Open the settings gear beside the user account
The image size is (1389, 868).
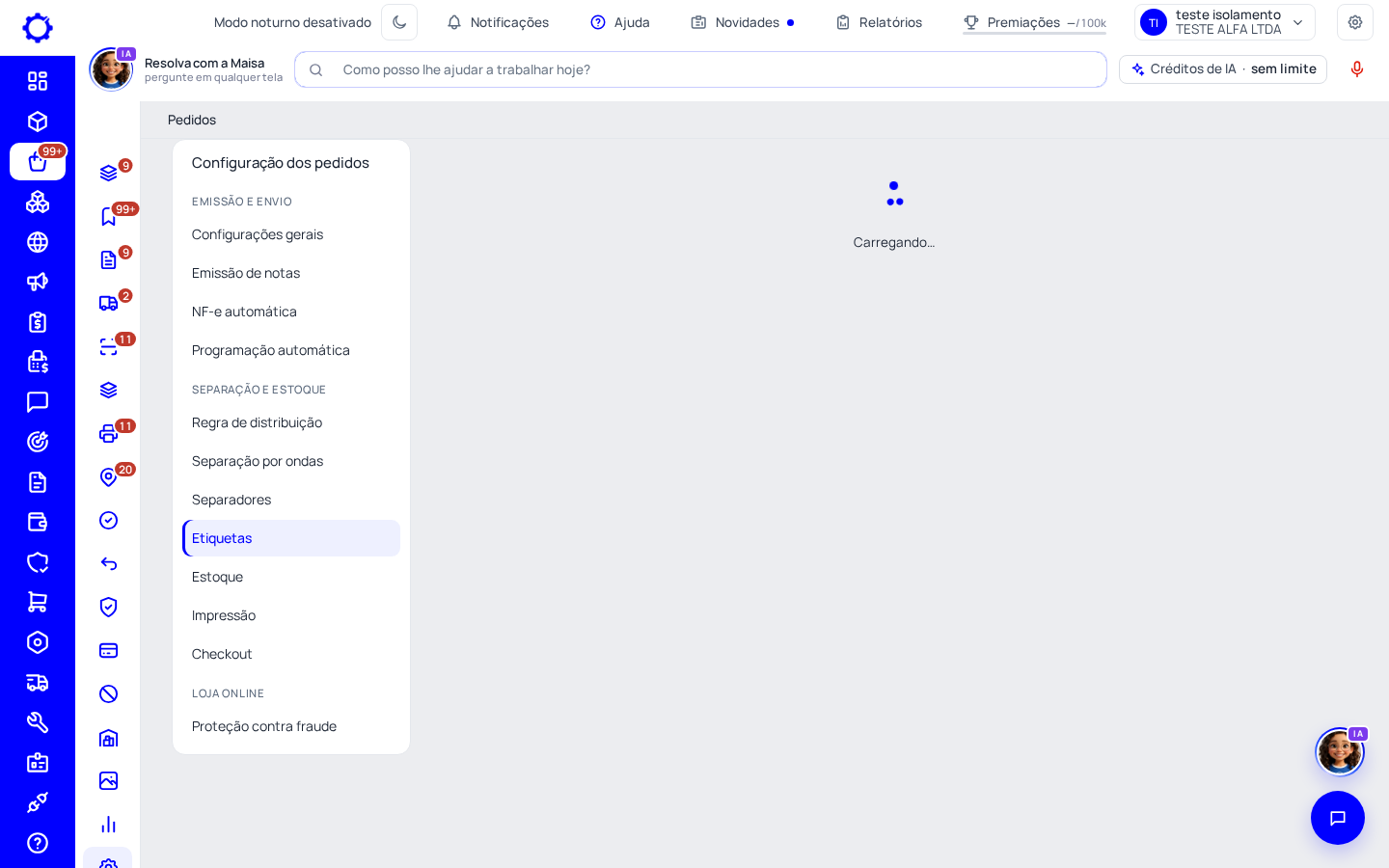click(1355, 22)
